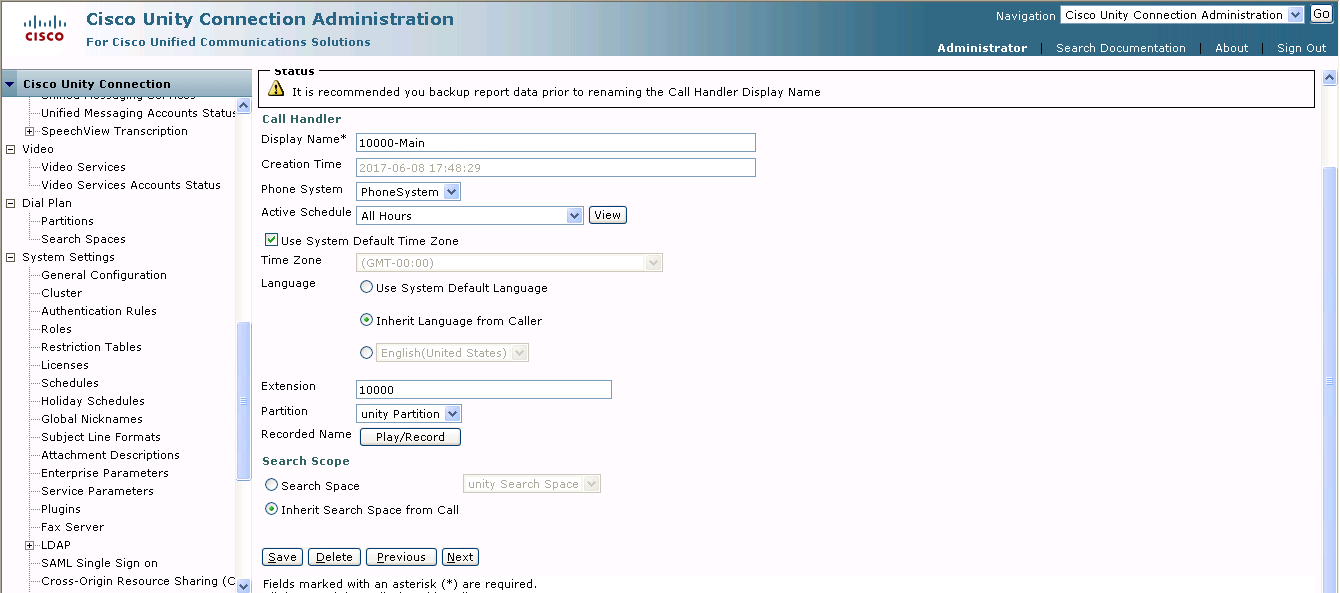Open Cross-Origin Resource Sharing item

click(x=138, y=581)
